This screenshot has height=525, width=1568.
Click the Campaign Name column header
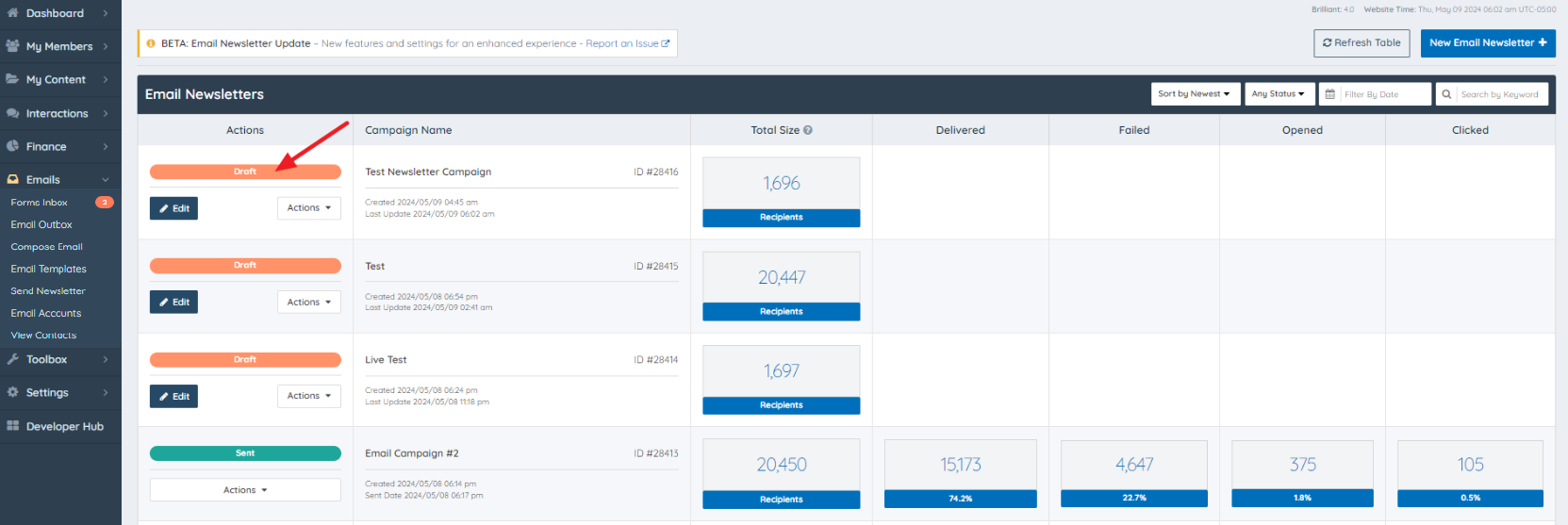(408, 130)
